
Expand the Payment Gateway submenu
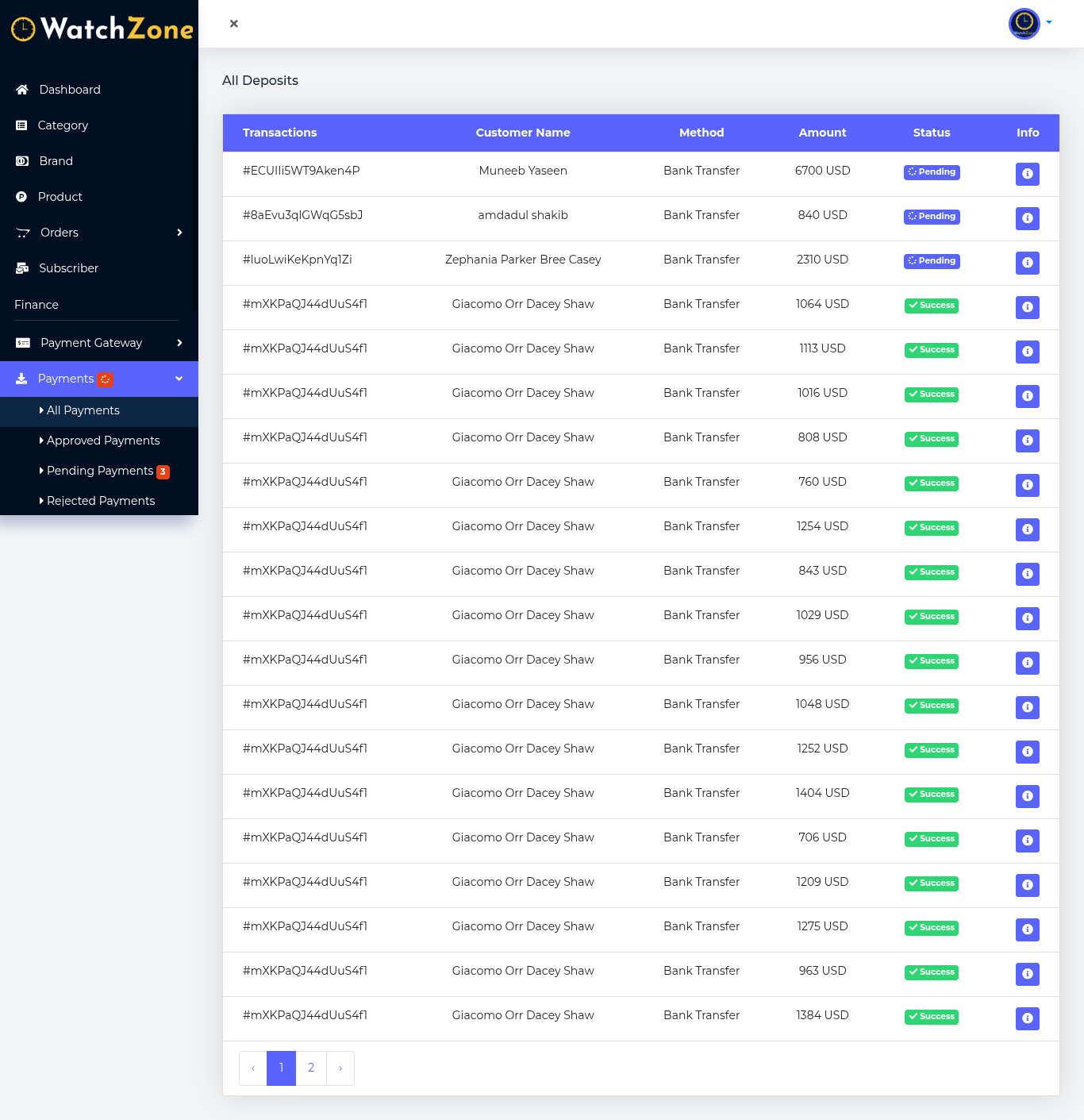coord(99,343)
